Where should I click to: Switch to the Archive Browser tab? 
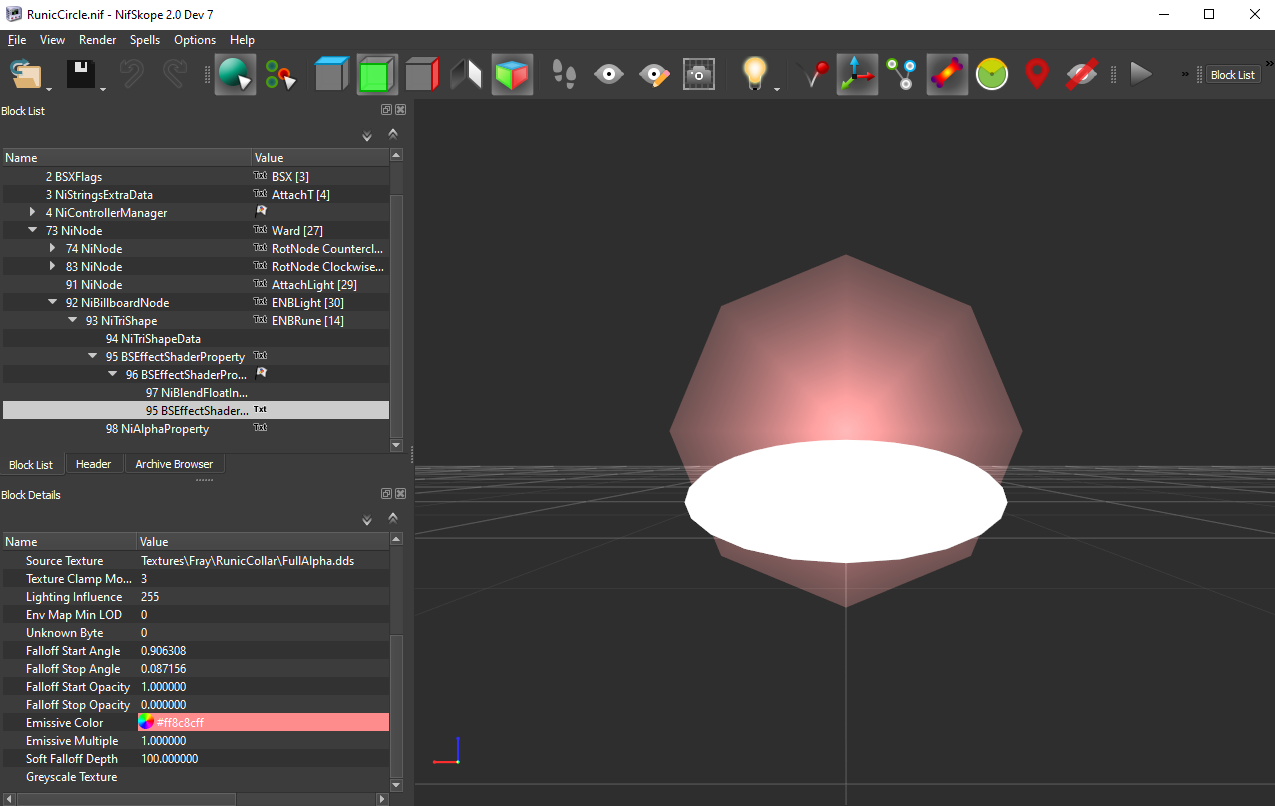174,464
